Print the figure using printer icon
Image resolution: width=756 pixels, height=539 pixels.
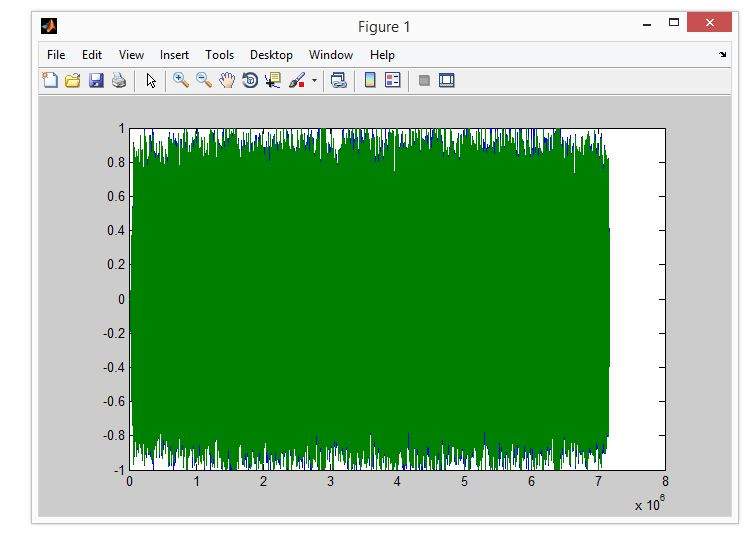click(119, 80)
